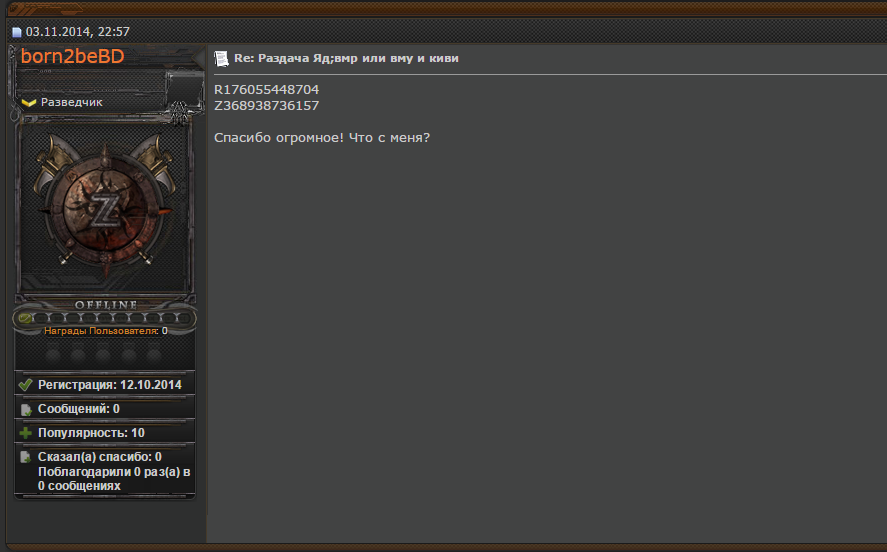Open born2beBD user profile link
Screen dimensions: 887x552
(72, 56)
